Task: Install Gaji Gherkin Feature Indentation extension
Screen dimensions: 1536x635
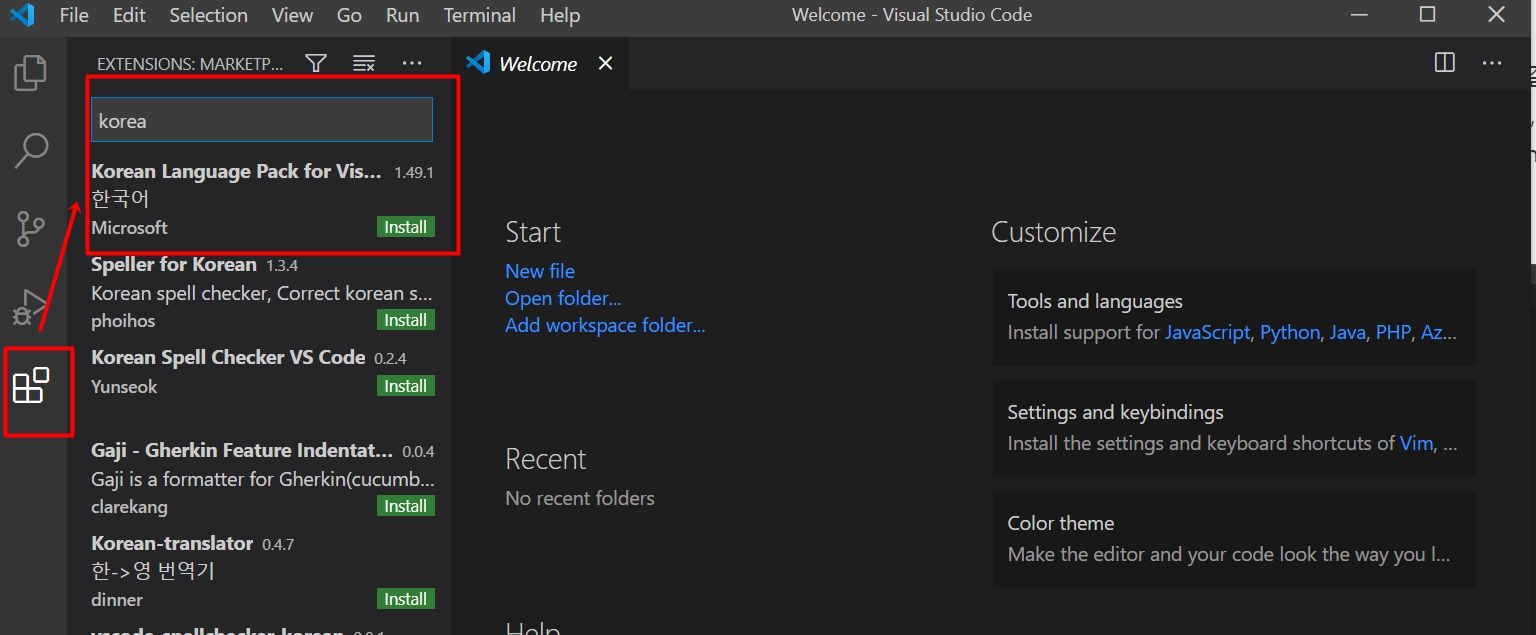Action: (406, 506)
